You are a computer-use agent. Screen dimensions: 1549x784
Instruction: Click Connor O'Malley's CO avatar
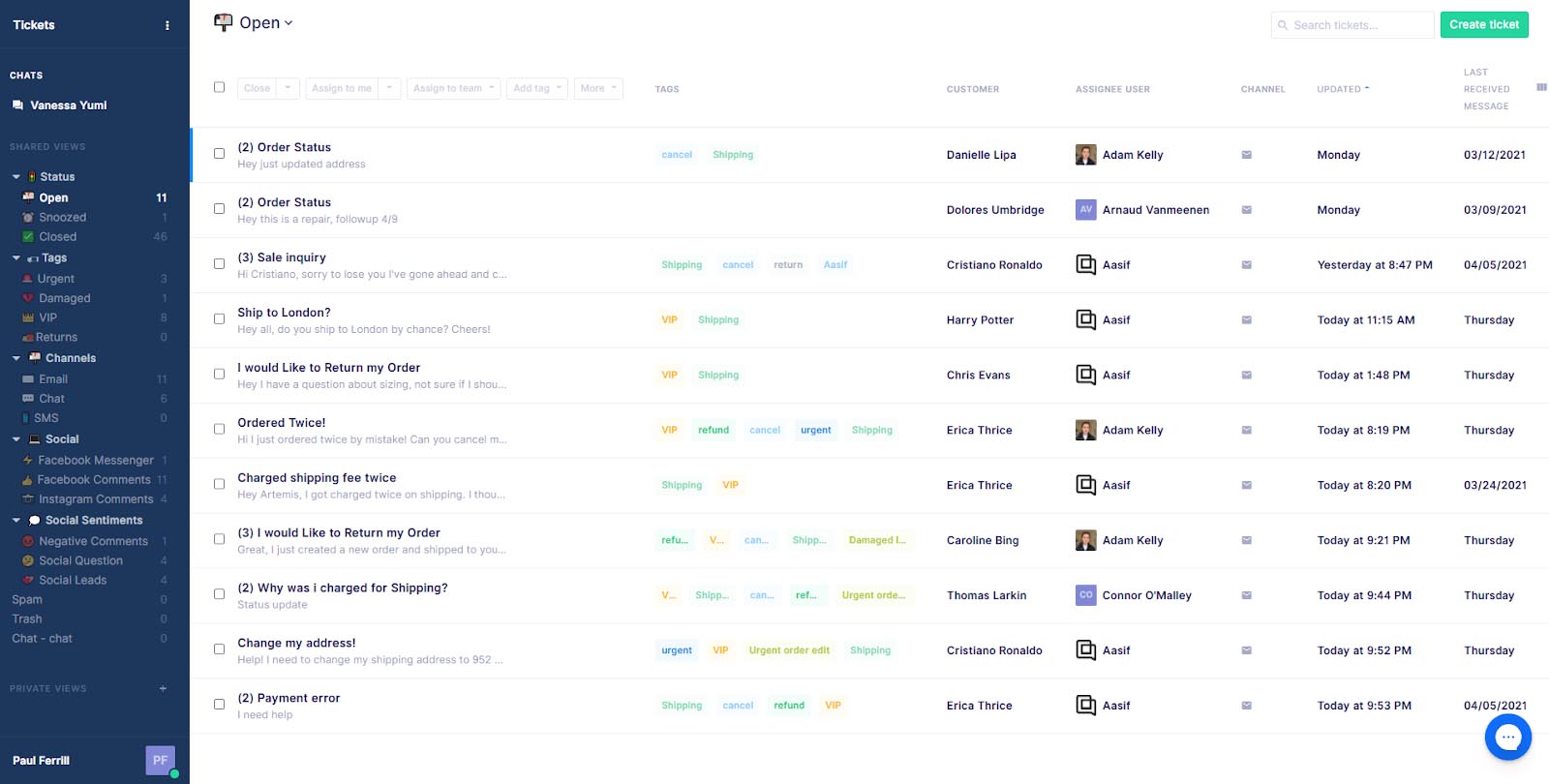[1086, 595]
